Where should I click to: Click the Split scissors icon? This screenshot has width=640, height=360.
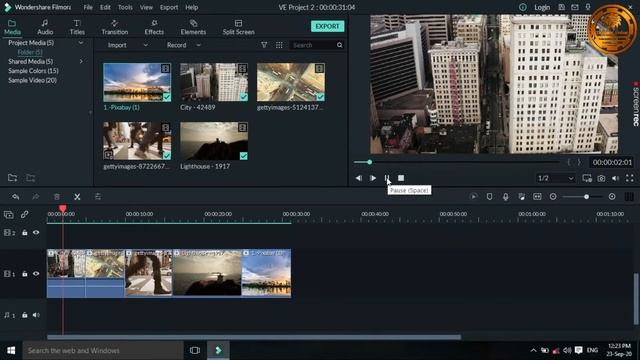(x=77, y=197)
